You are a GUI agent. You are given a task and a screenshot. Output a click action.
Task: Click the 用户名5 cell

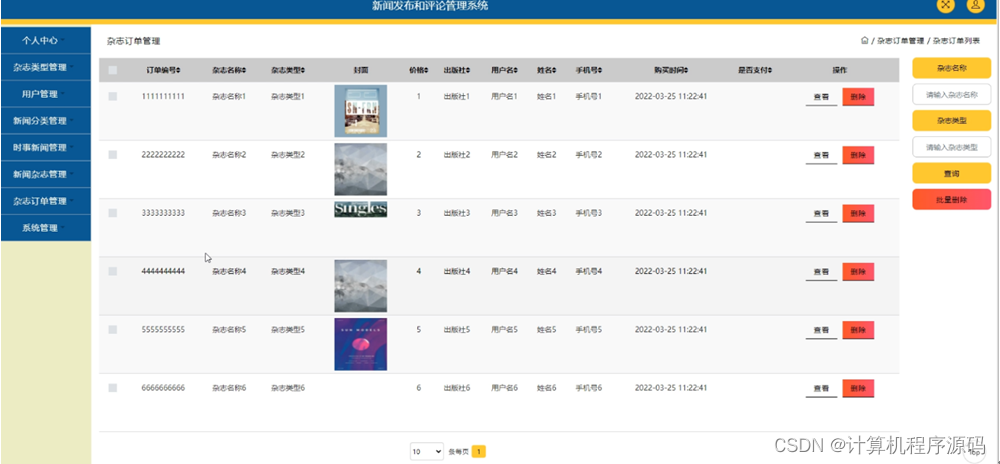(x=504, y=330)
